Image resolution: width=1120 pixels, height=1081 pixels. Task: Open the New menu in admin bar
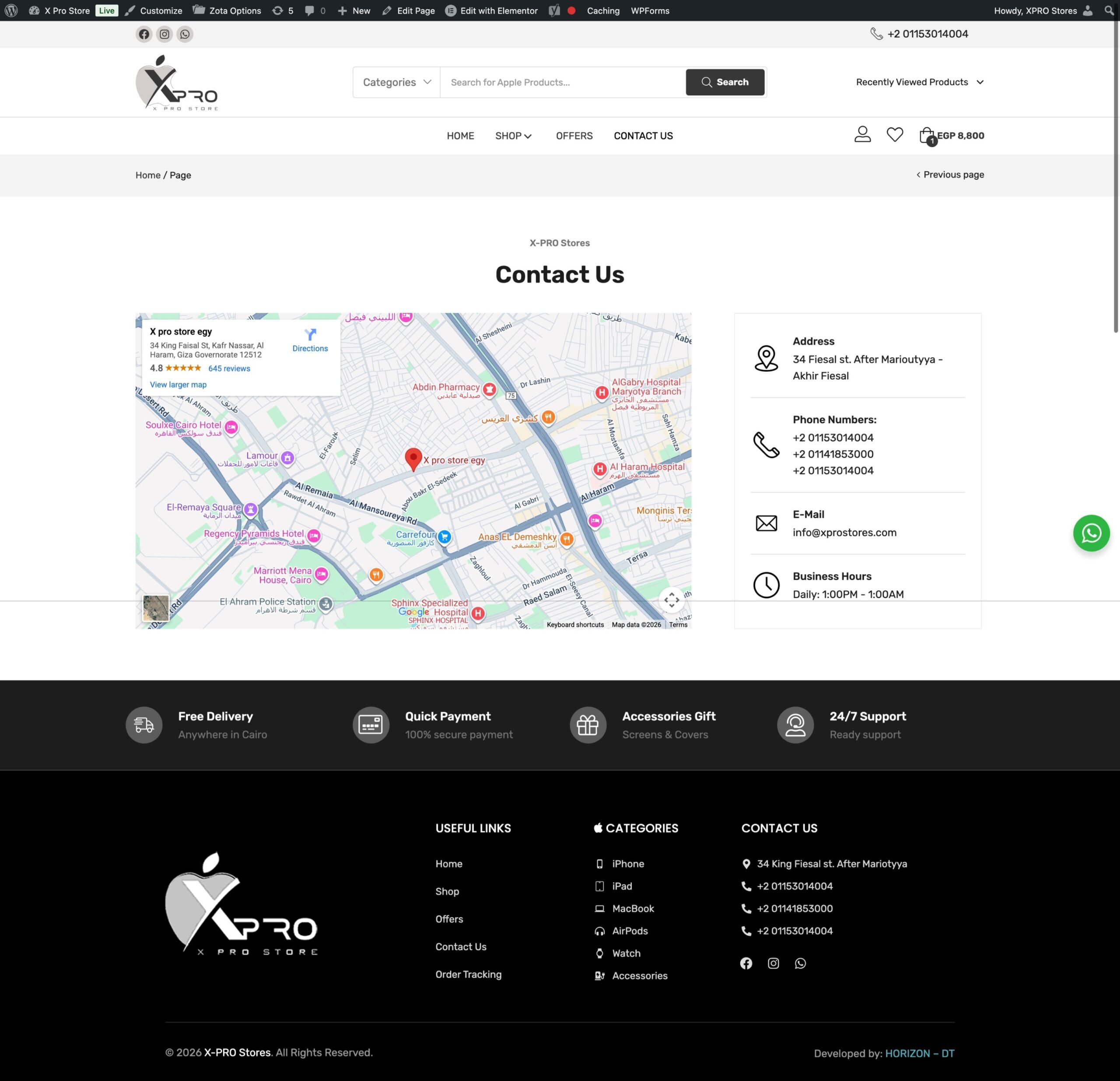353,11
